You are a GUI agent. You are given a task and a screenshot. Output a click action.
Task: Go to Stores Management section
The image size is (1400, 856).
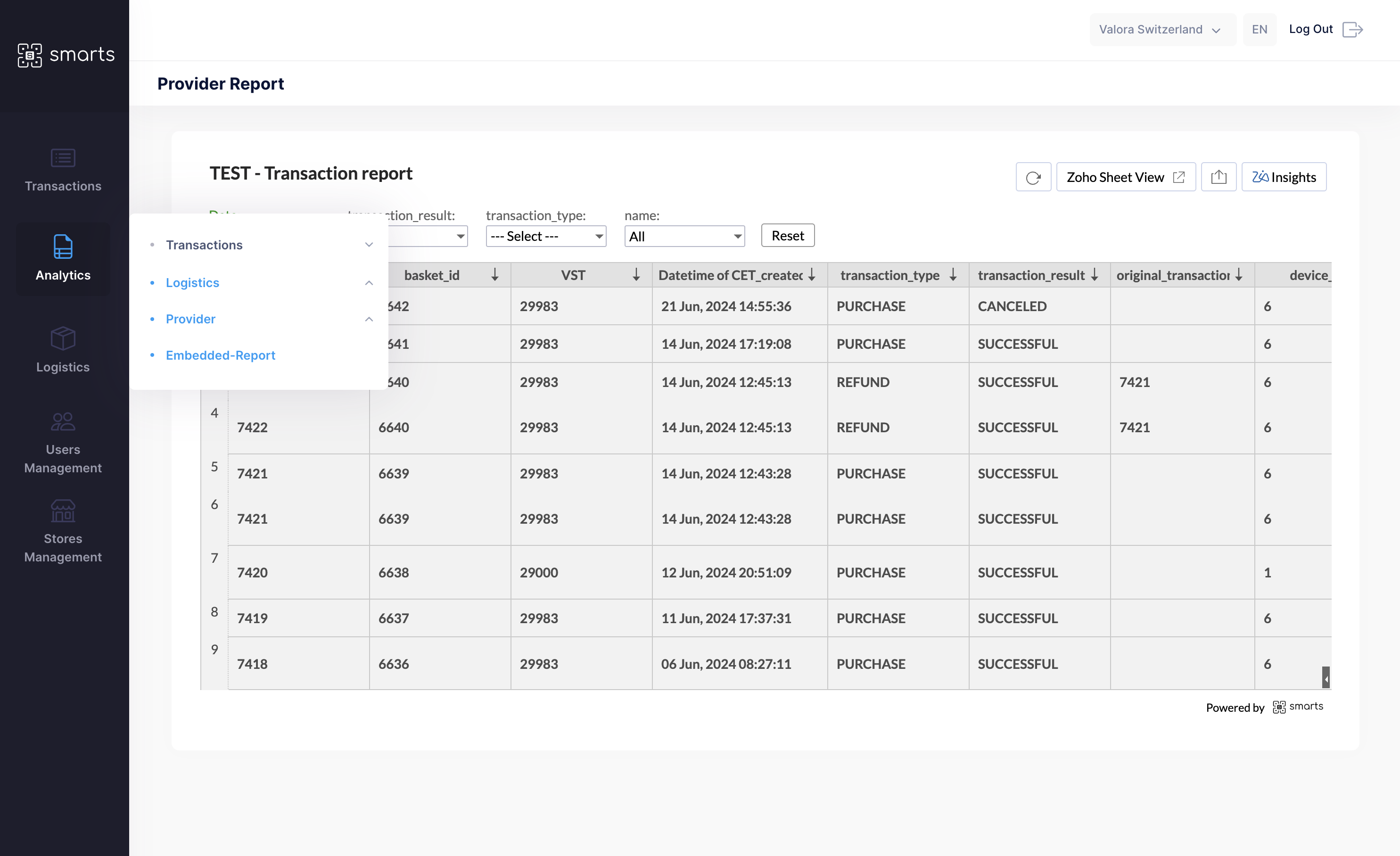(x=63, y=532)
